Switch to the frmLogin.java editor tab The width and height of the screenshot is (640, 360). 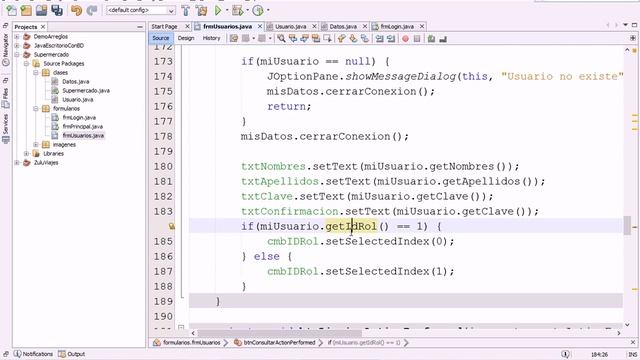click(x=397, y=26)
